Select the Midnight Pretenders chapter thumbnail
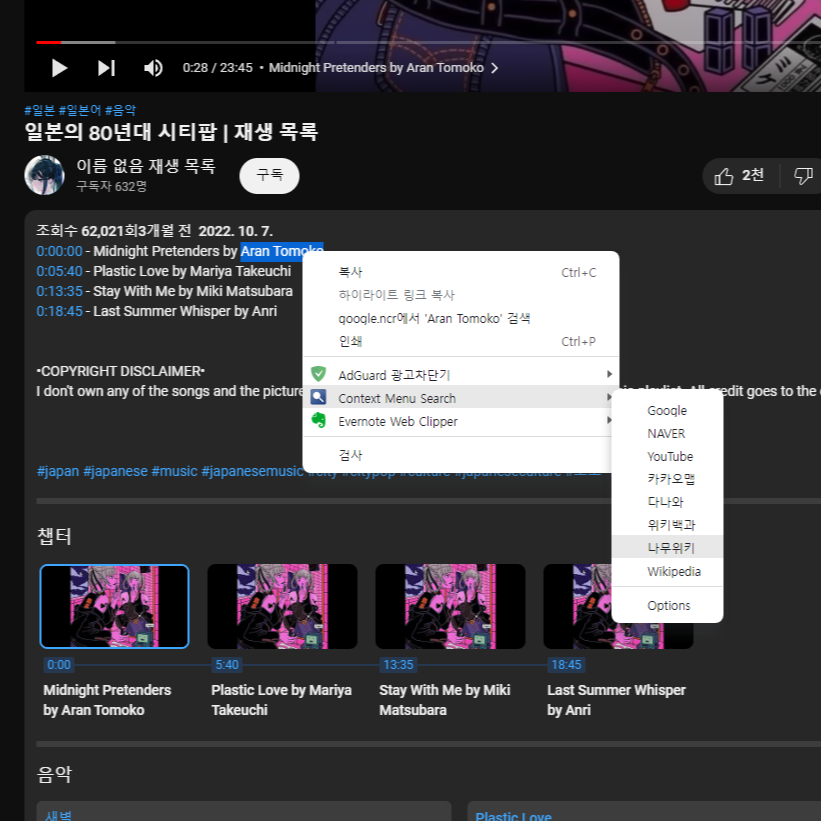The height and width of the screenshot is (821, 821). (x=114, y=606)
